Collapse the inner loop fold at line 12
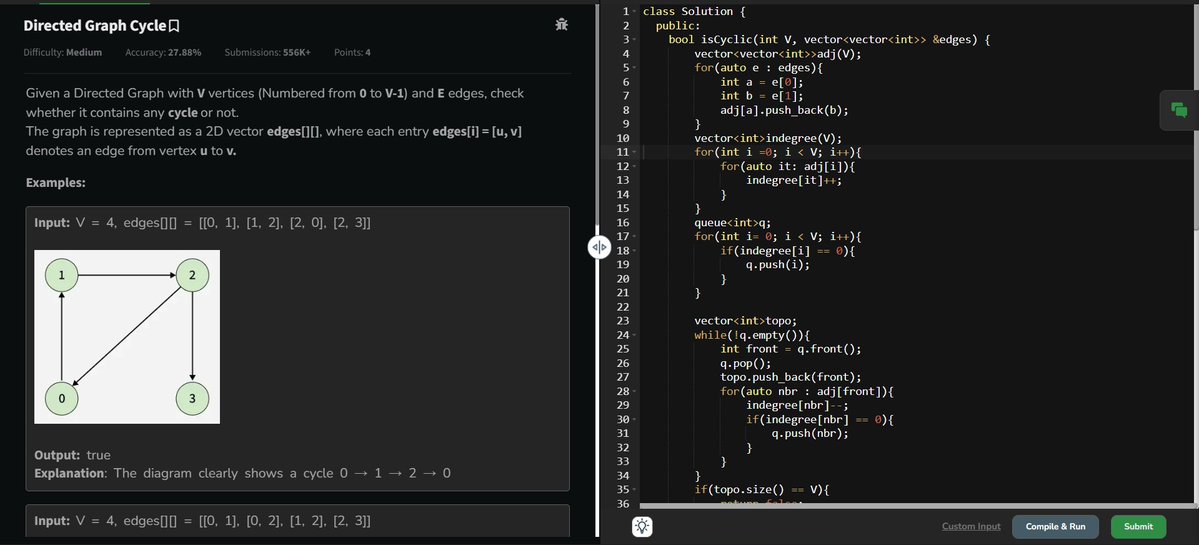Image resolution: width=1199 pixels, height=545 pixels. click(634, 167)
